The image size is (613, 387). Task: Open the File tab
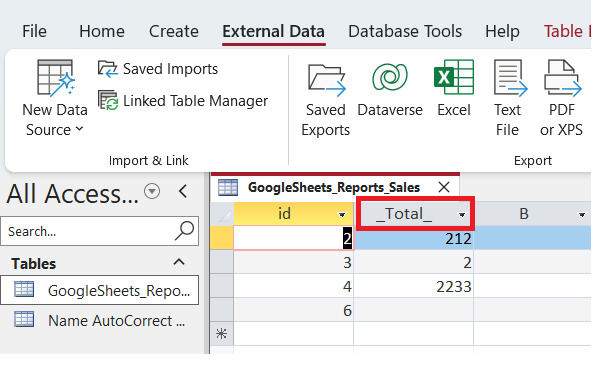(x=34, y=31)
